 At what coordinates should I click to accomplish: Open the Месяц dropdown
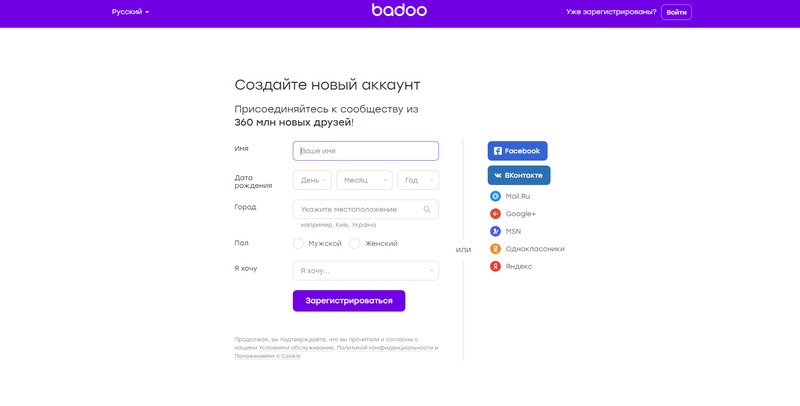(364, 180)
